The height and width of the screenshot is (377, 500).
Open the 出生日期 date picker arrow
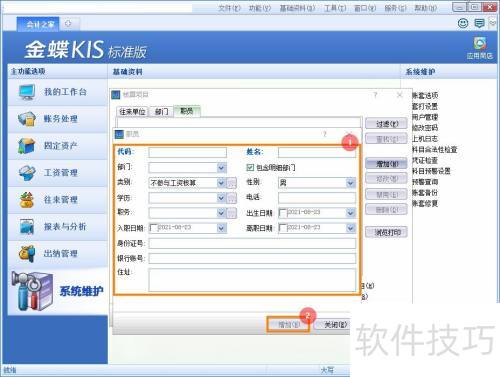click(x=350, y=213)
